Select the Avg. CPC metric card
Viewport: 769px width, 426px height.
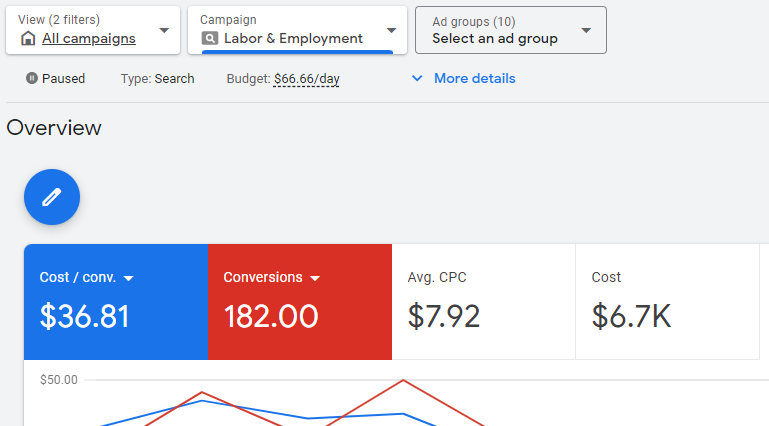(x=484, y=302)
